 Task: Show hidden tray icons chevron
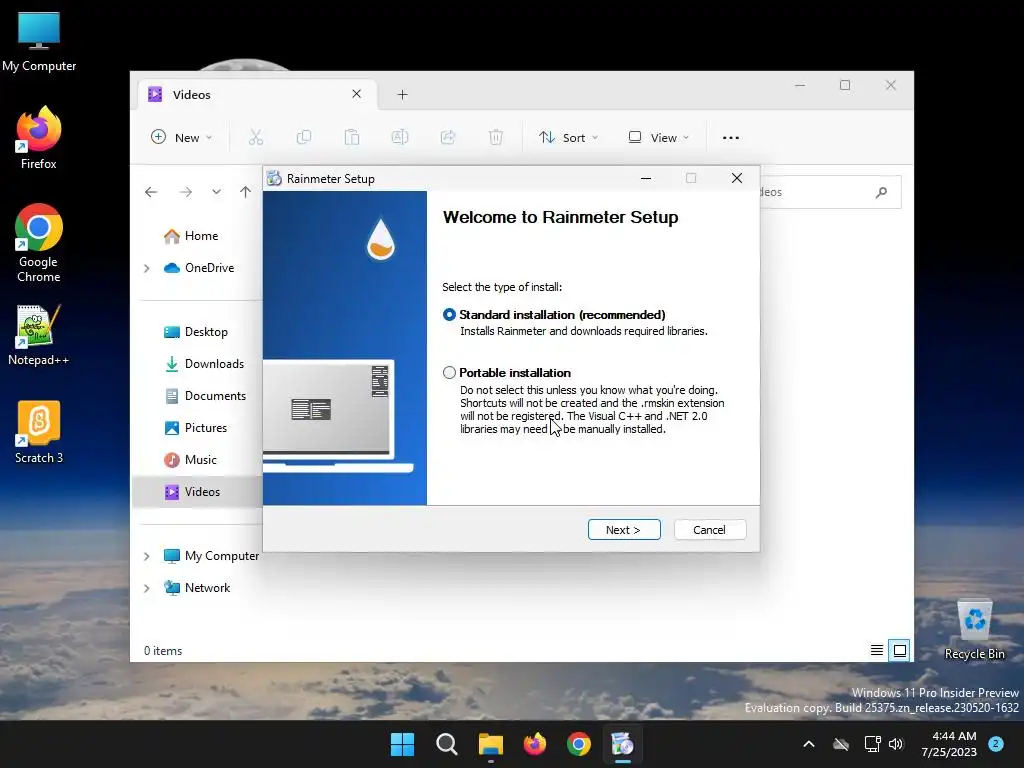pos(808,744)
